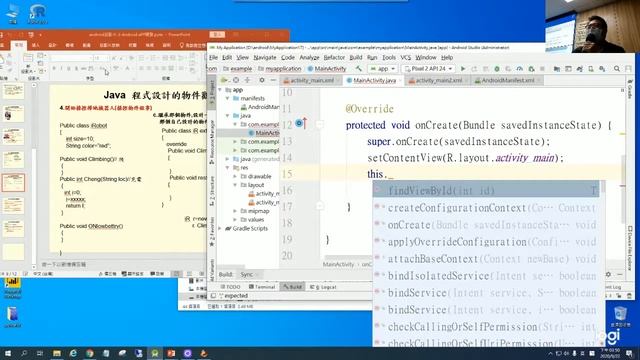Expand the values folder

click(x=235, y=220)
